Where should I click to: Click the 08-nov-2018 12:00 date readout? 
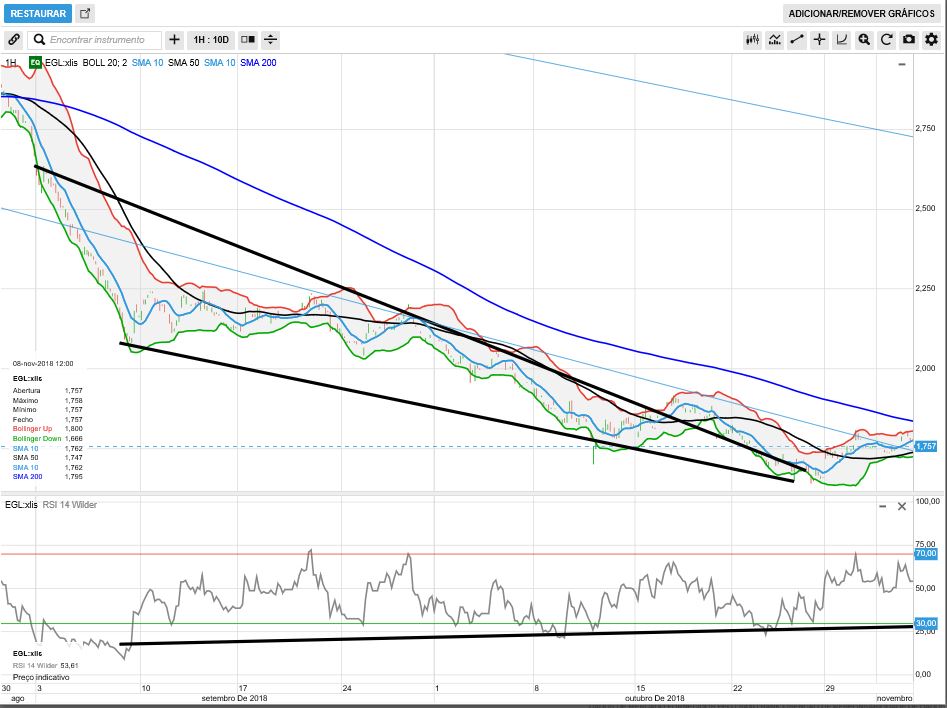pos(43,364)
